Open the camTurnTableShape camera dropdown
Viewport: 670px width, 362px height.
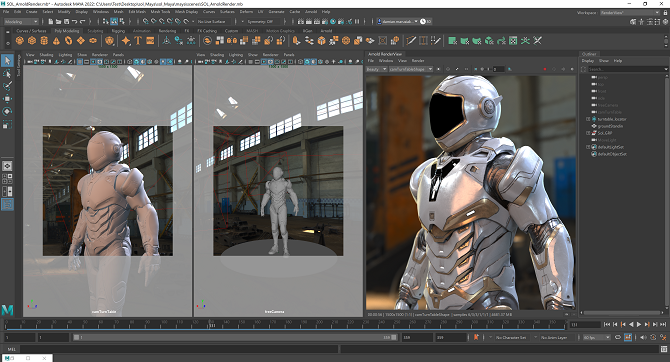[x=411, y=69]
